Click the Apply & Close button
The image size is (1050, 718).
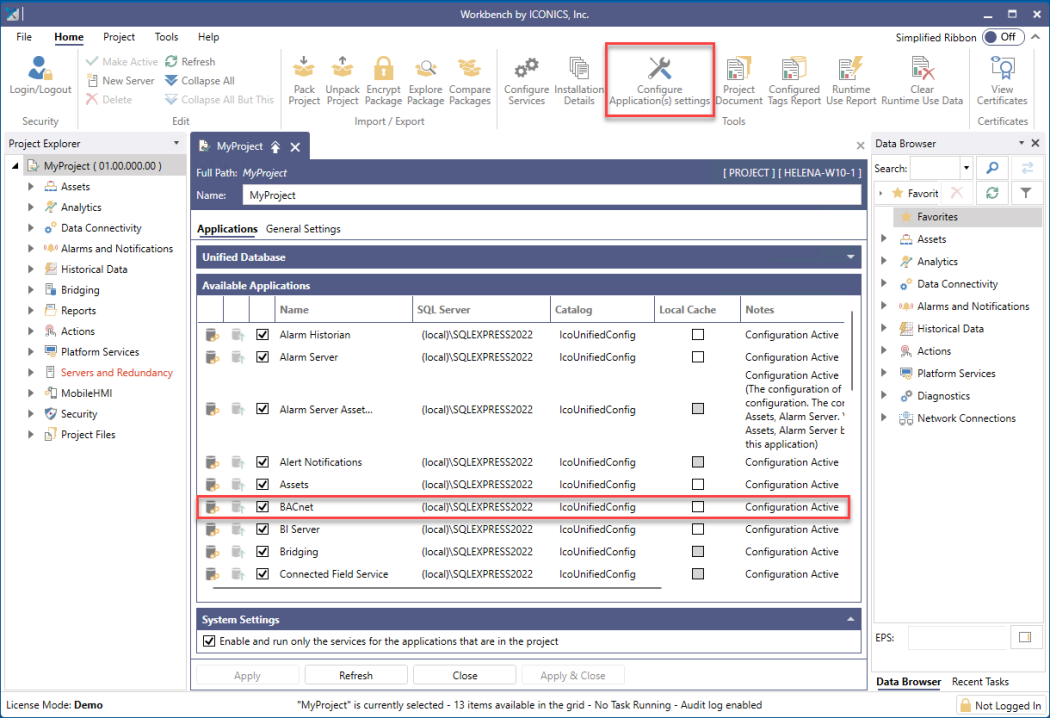pos(573,676)
